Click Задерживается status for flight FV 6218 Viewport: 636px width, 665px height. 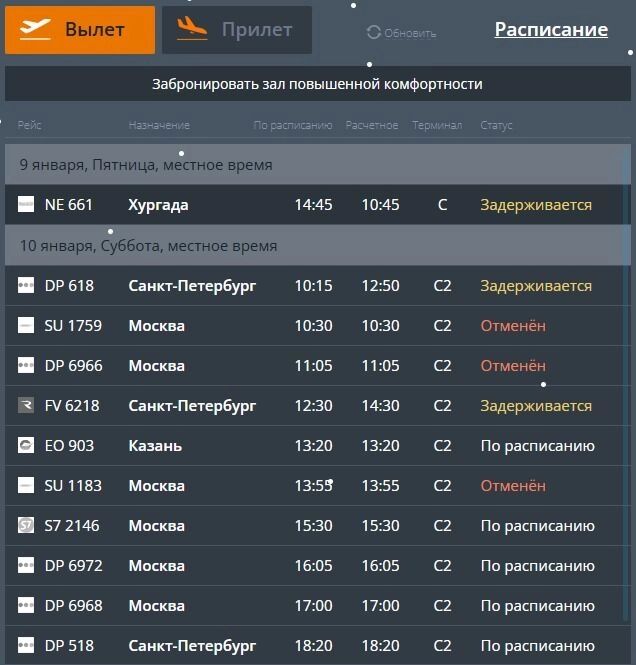536,406
